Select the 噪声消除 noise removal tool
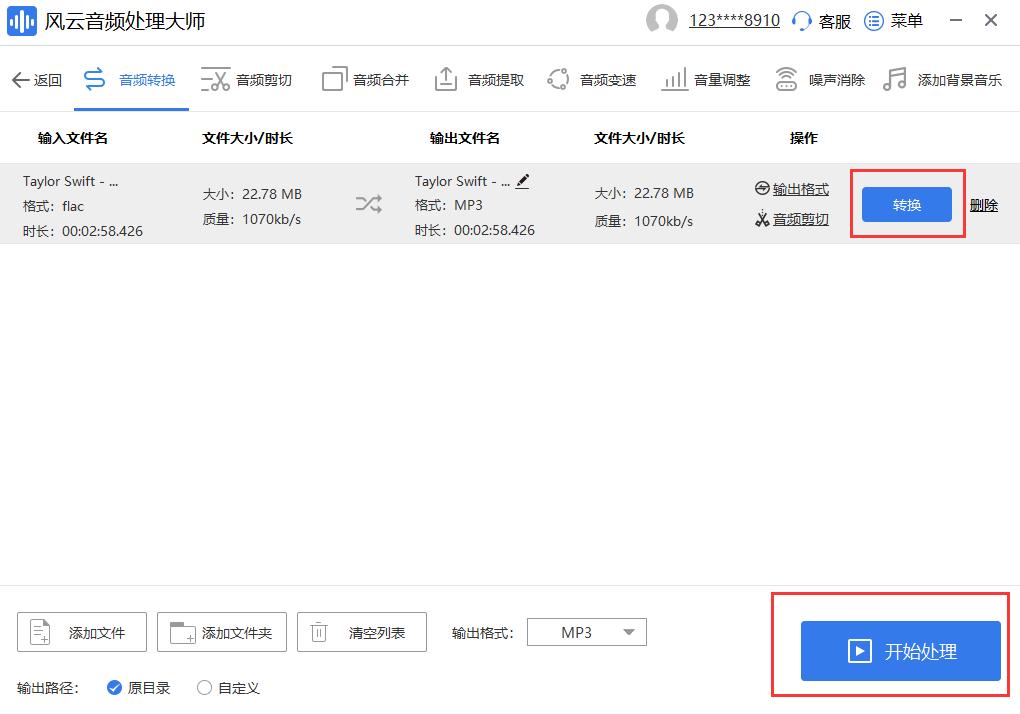Viewport: 1020px width, 714px height. click(x=820, y=80)
